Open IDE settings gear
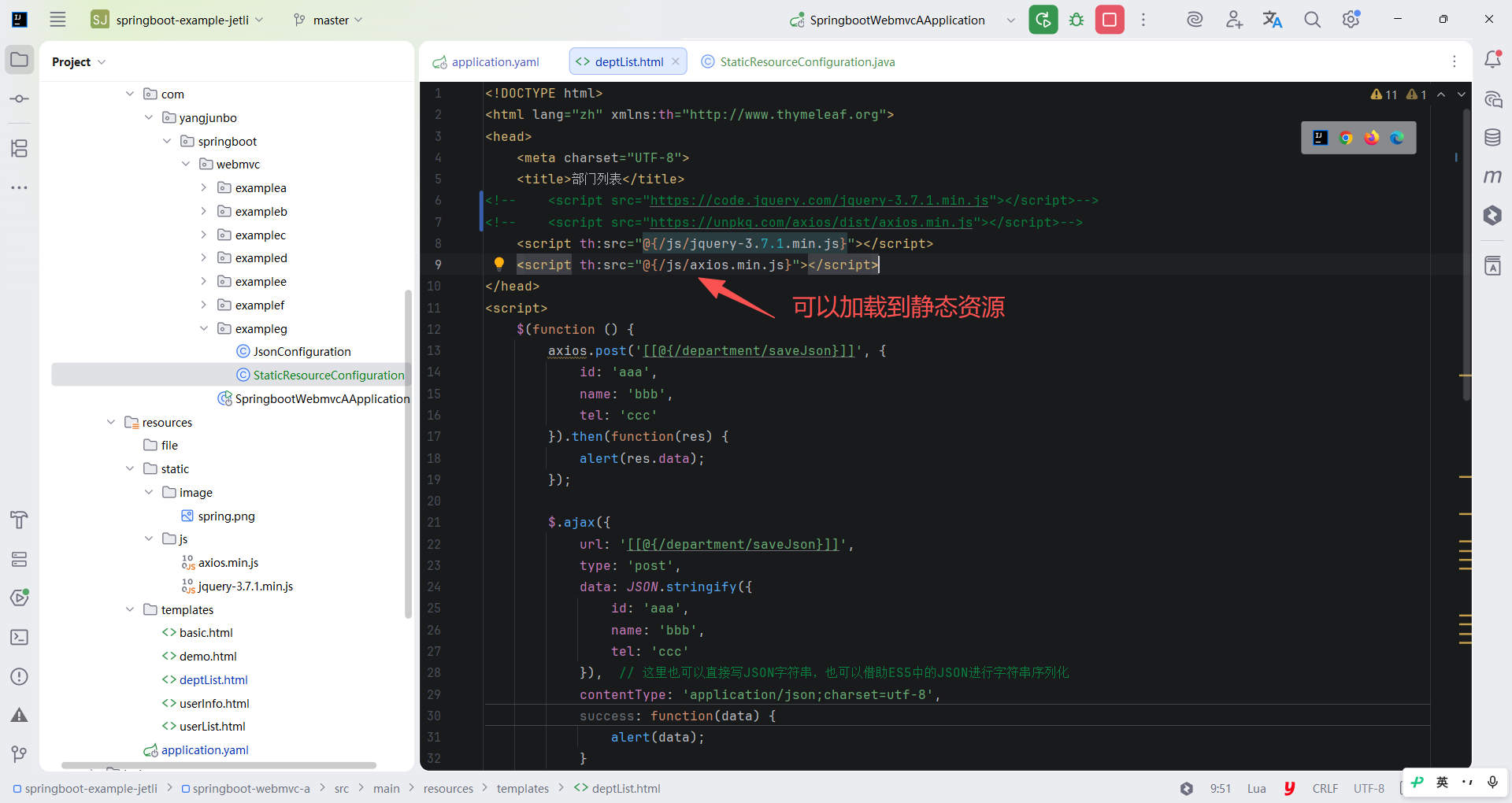Image resolution: width=1512 pixels, height=803 pixels. 1351,20
